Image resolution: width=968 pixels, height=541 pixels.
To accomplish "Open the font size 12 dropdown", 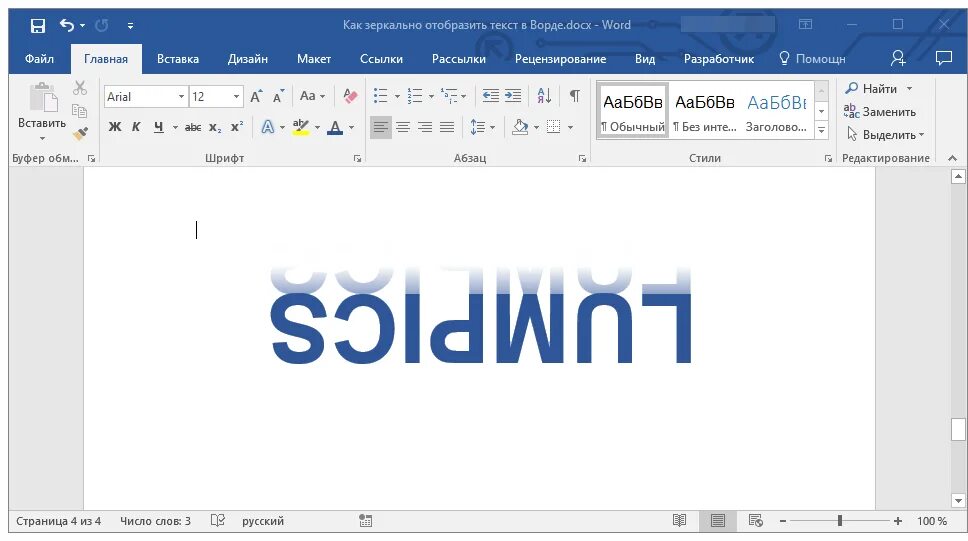I will coord(236,96).
